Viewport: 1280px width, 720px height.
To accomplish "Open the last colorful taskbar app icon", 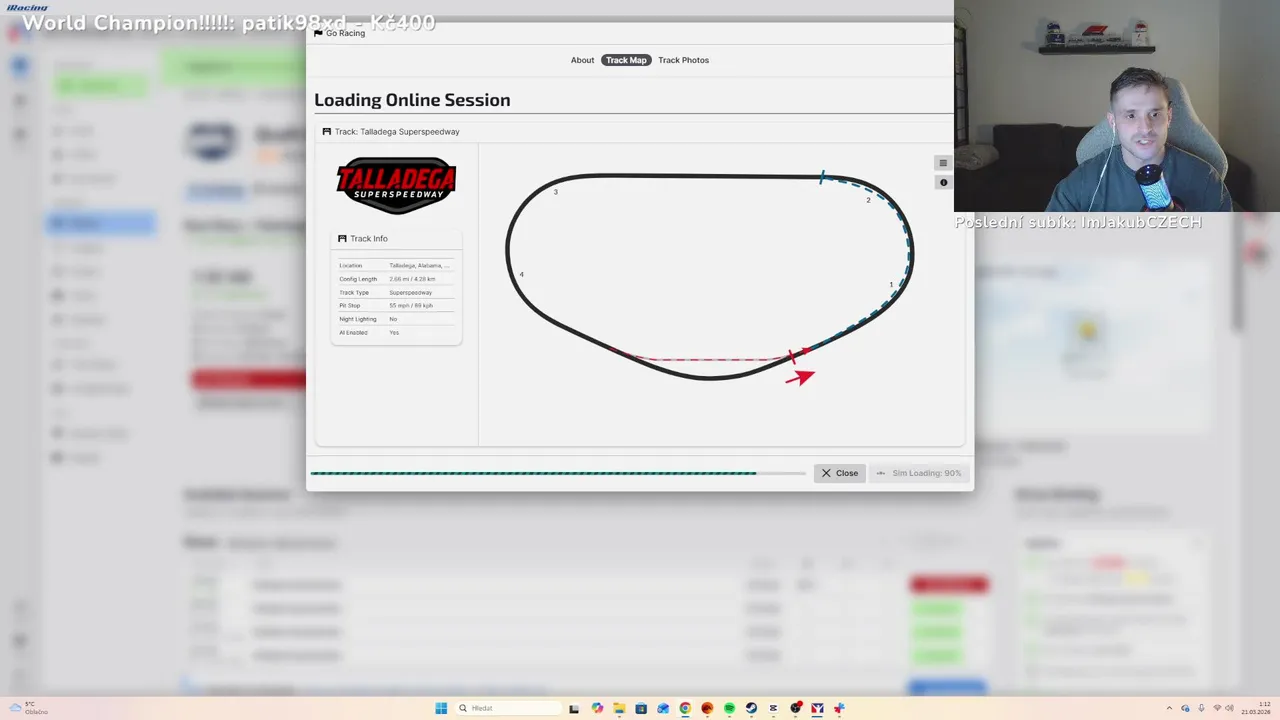I will [839, 708].
